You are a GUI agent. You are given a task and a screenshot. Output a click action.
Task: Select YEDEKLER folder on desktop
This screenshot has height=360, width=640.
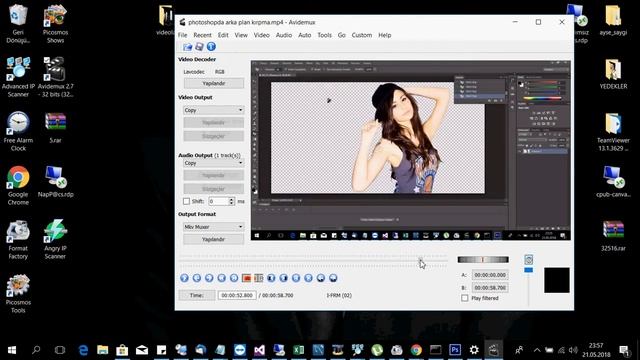click(x=613, y=74)
